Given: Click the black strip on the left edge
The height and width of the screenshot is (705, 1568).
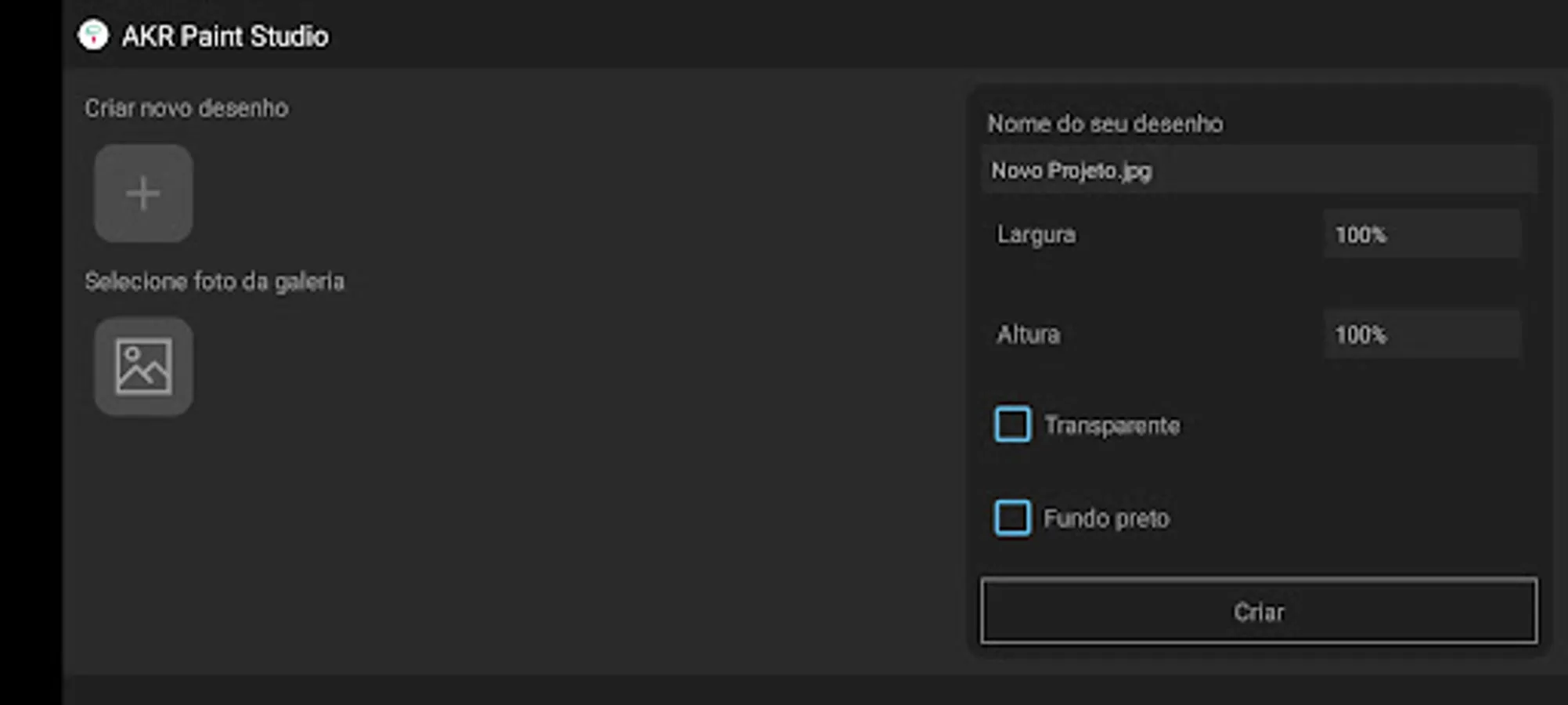Looking at the screenshot, I should point(31,352).
